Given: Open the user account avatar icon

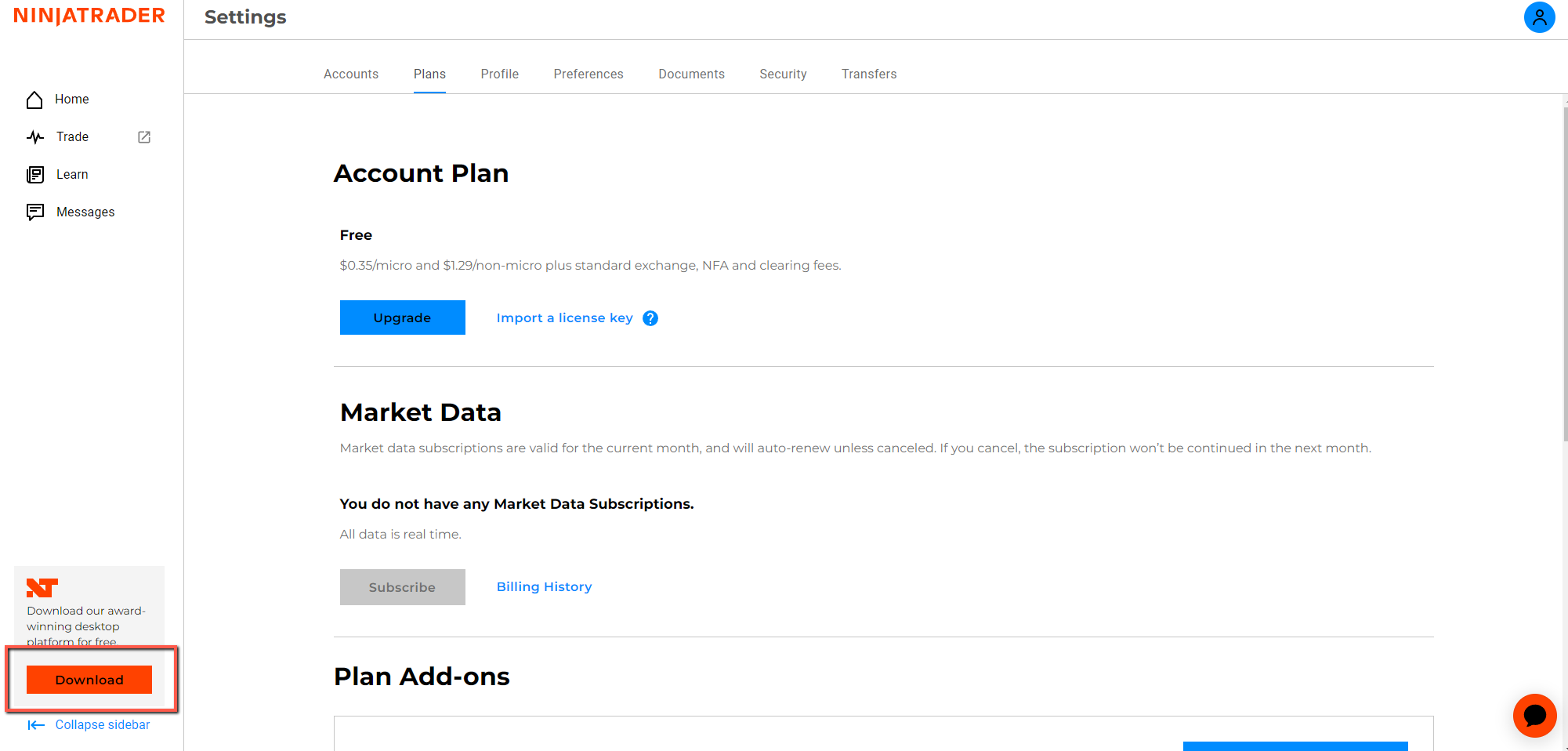Looking at the screenshot, I should tap(1539, 17).
